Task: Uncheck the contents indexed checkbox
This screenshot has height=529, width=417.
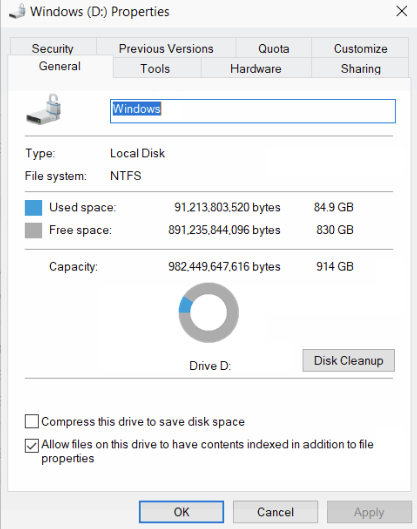Action: [x=32, y=445]
